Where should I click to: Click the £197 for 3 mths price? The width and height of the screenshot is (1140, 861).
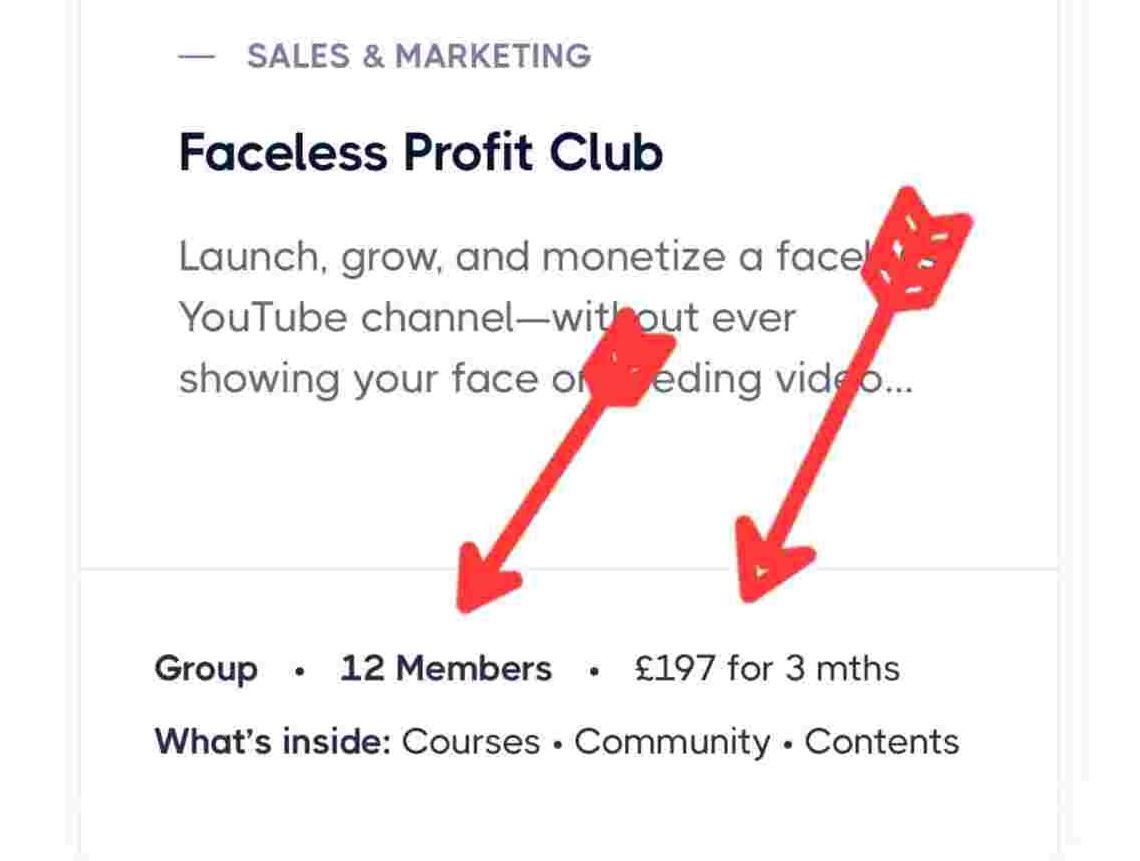(767, 668)
